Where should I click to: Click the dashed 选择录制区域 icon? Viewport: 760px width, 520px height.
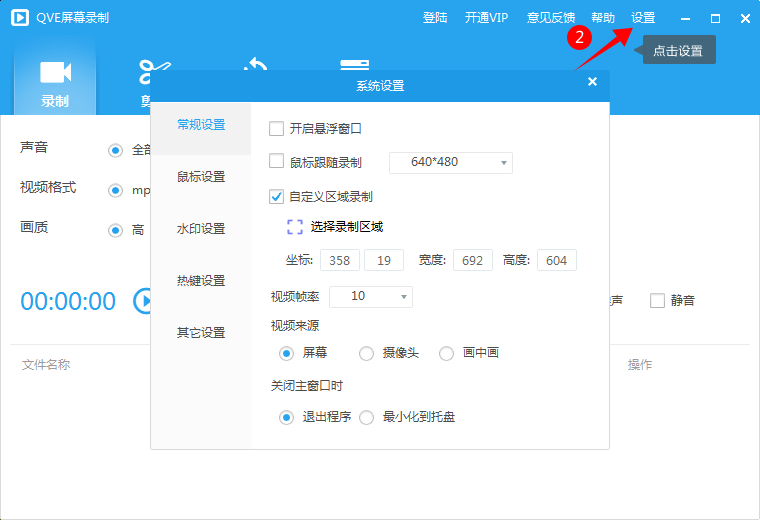[295, 227]
